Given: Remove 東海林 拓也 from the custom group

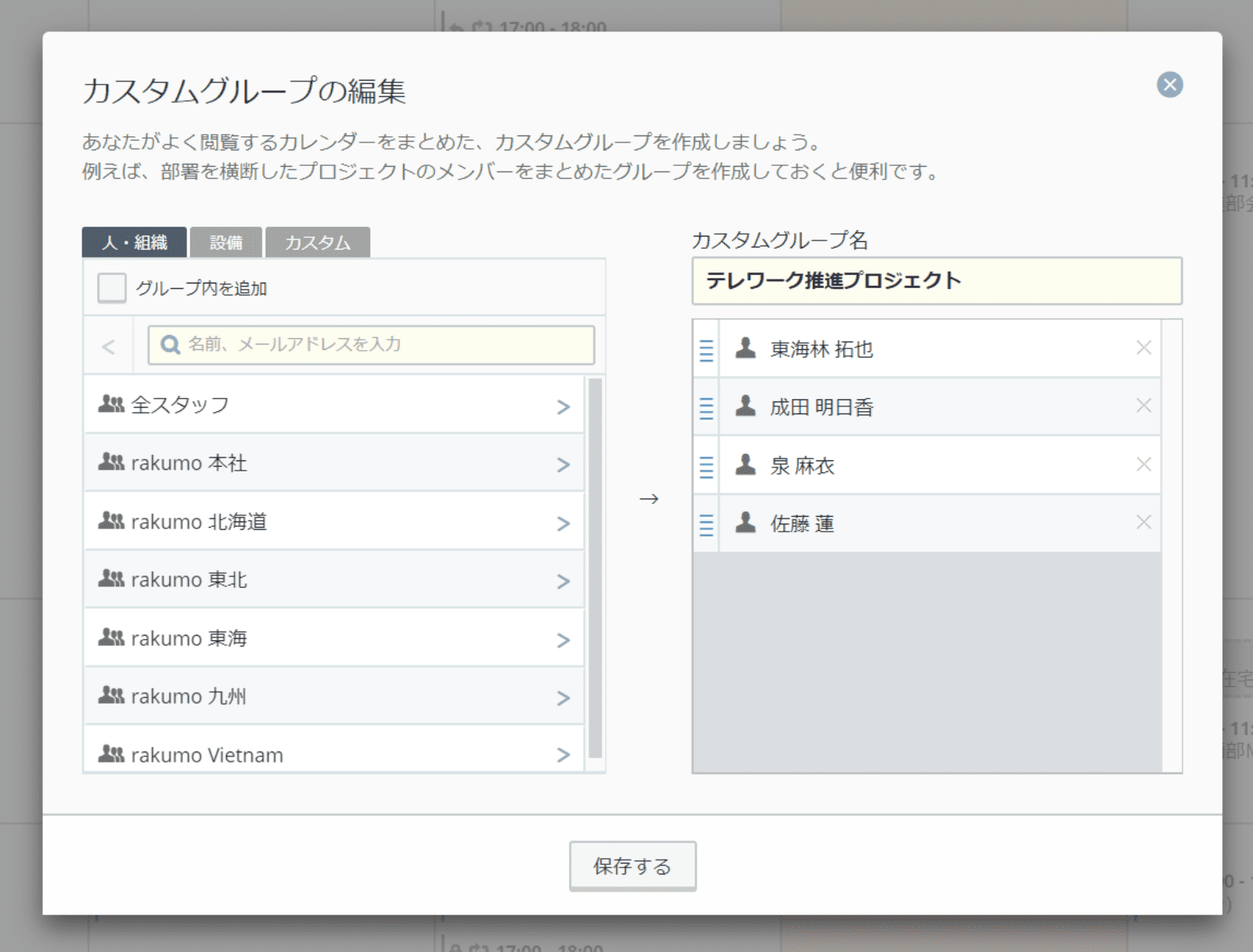Looking at the screenshot, I should coord(1143,348).
